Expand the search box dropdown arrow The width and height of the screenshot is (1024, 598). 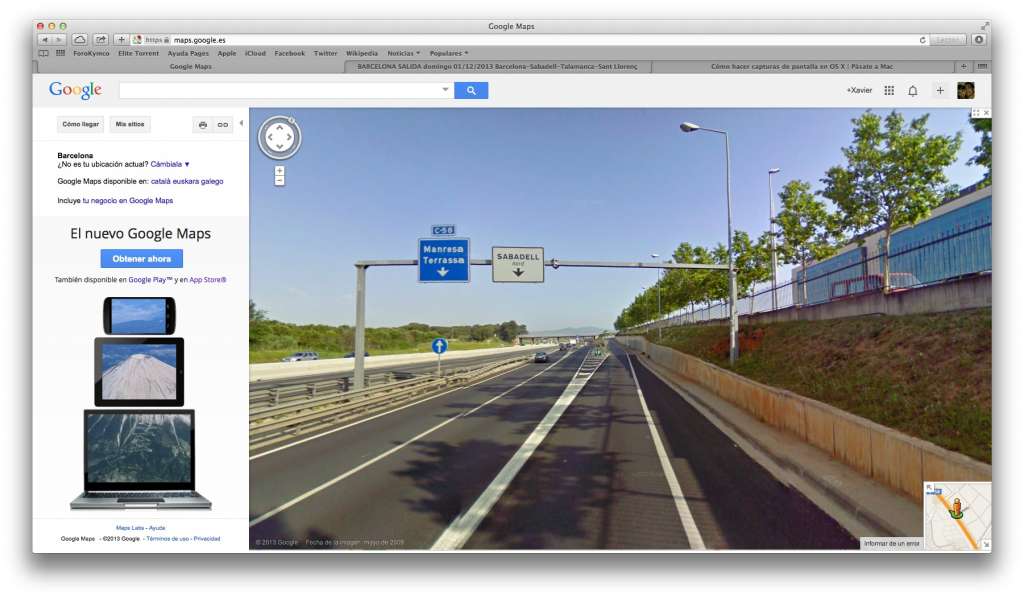click(x=445, y=89)
